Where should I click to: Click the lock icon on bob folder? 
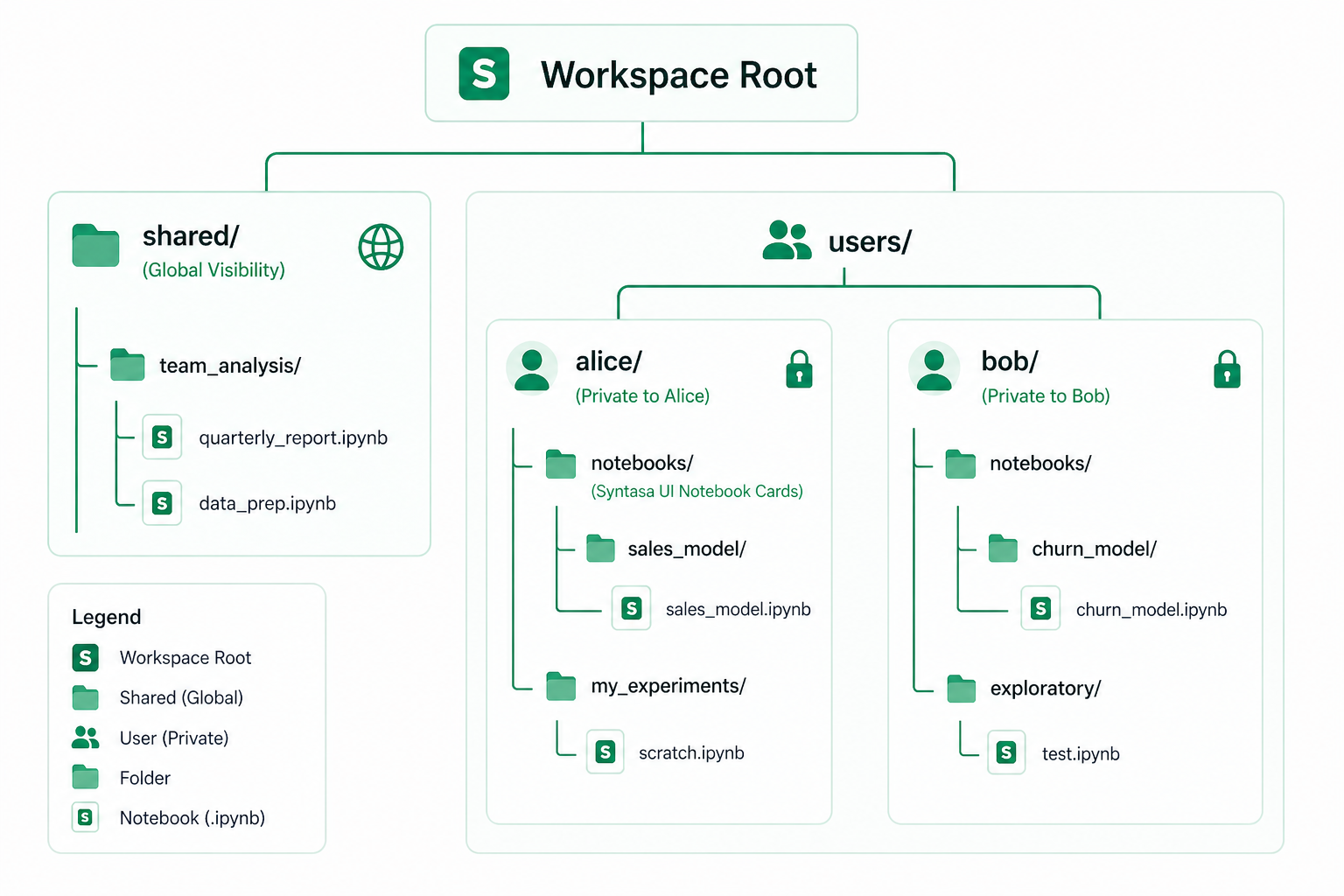[x=1227, y=369]
